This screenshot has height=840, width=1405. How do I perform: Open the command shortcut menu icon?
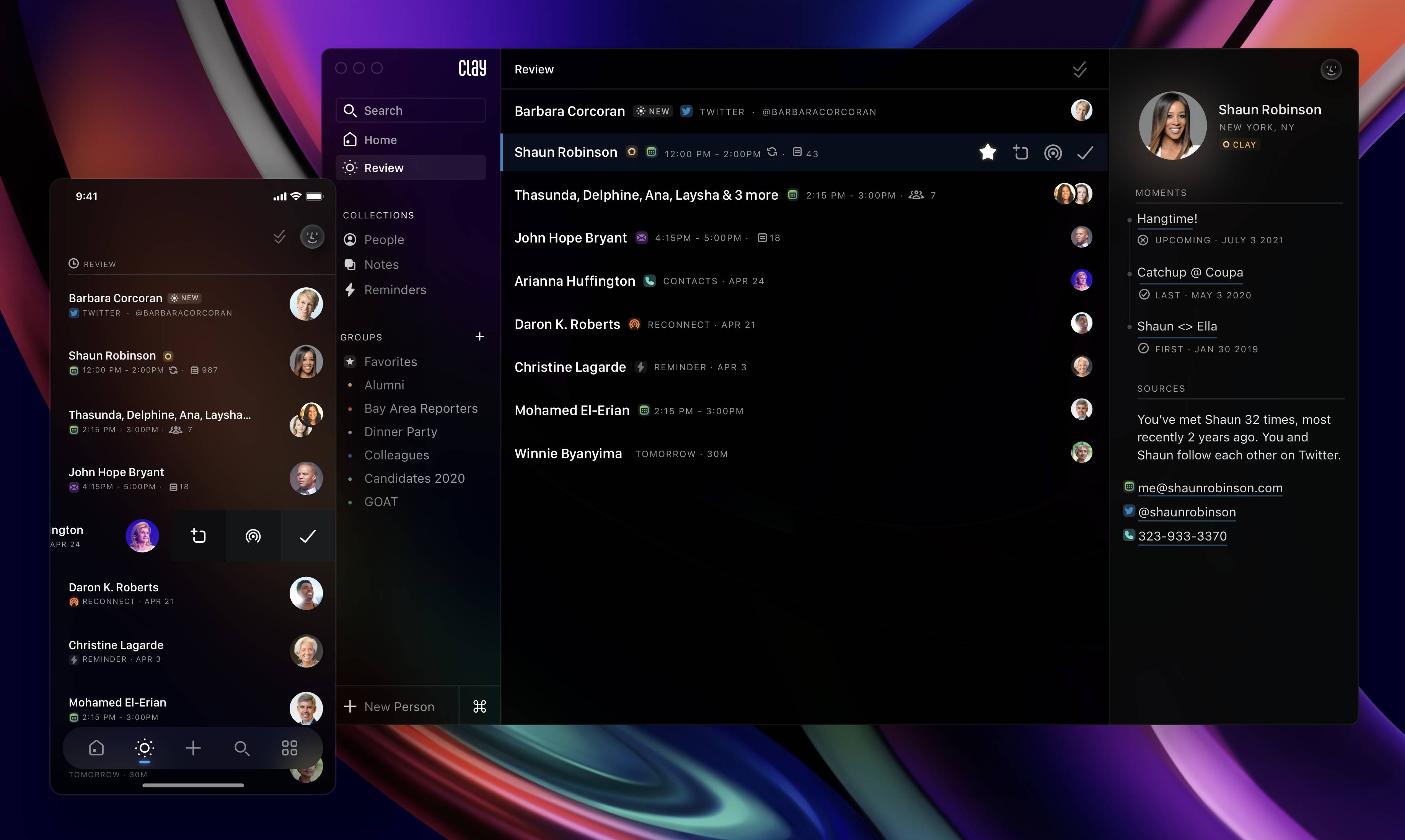[x=479, y=707]
